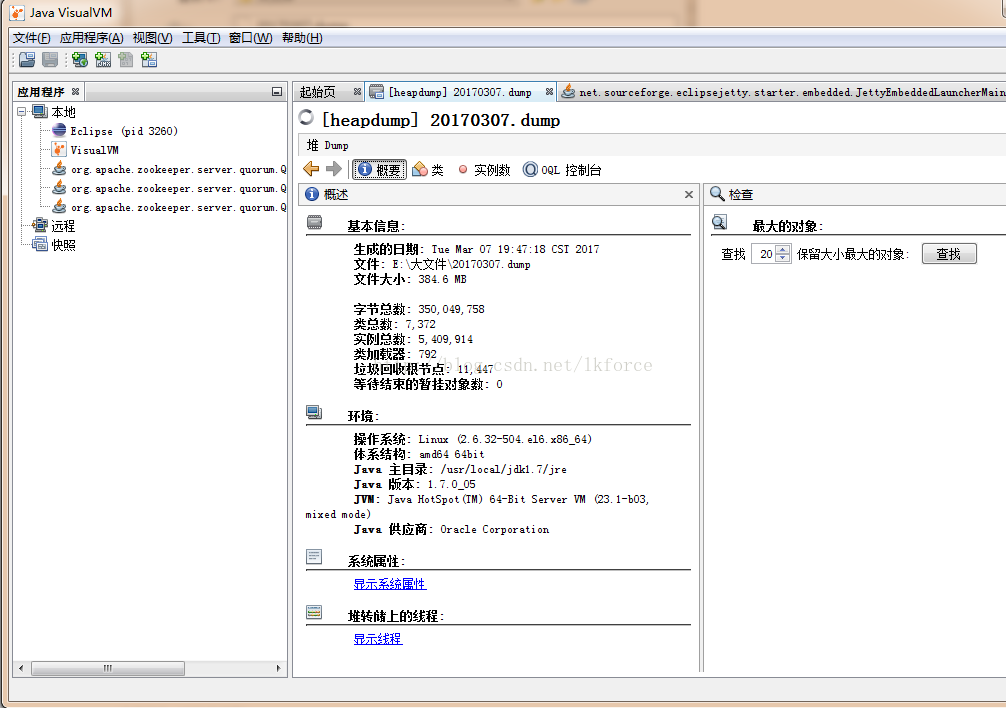1006x708 pixels.
Task: Close the 概述 overview section
Action: point(688,194)
